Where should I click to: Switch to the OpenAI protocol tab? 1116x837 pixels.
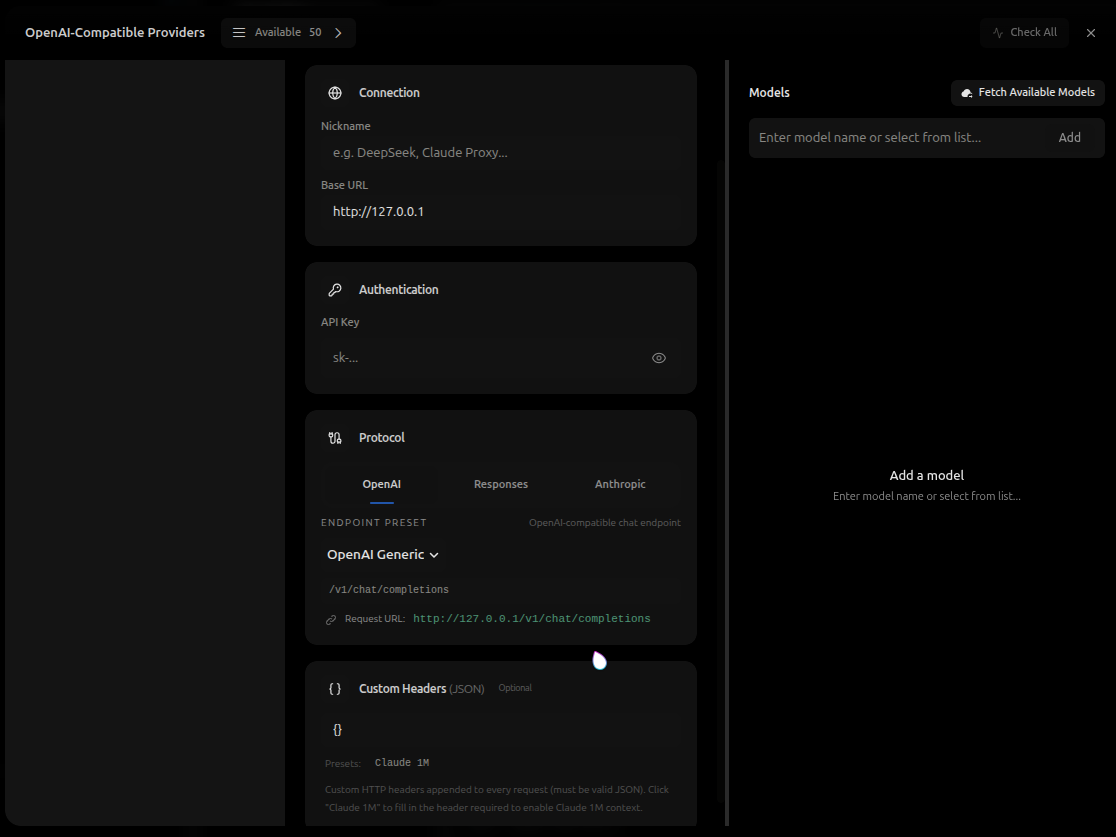tap(381, 484)
